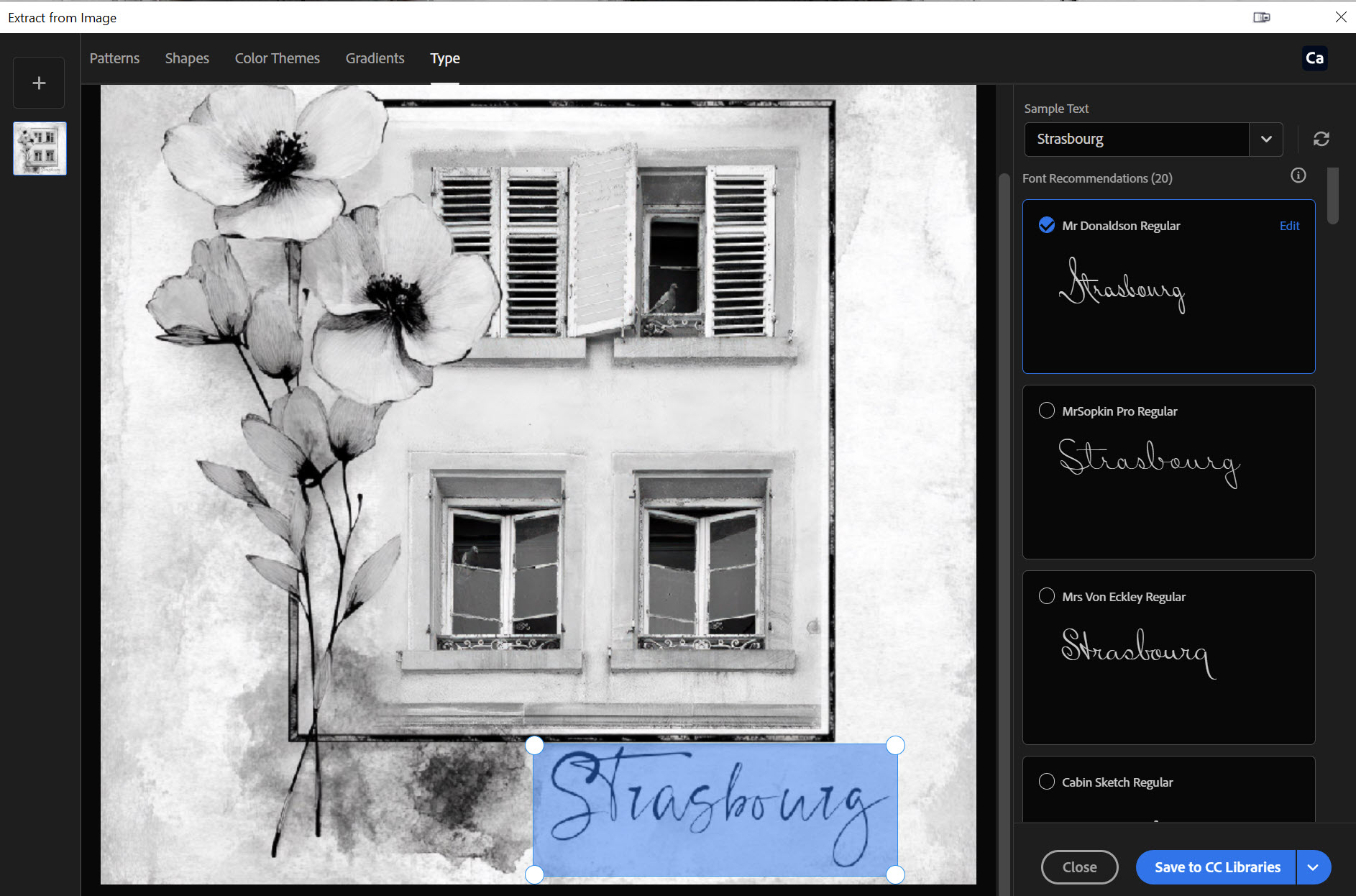Screen dimensions: 1356x896
Task: Click the top-left handle of the text selection
Action: coord(534,746)
